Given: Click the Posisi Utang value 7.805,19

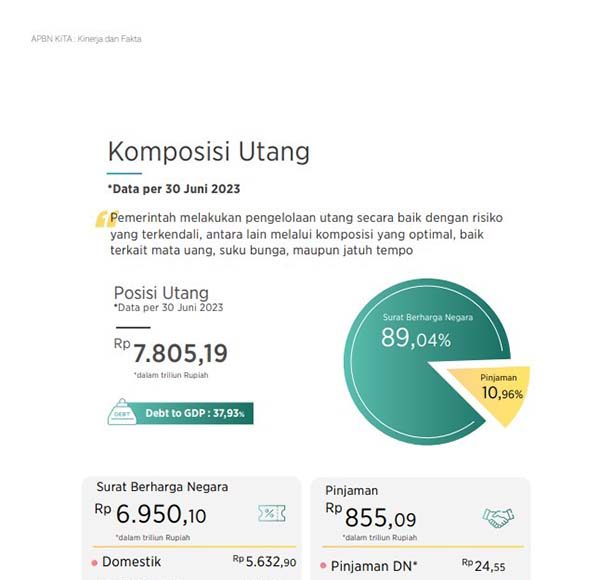Looking at the screenshot, I should click(180, 353).
